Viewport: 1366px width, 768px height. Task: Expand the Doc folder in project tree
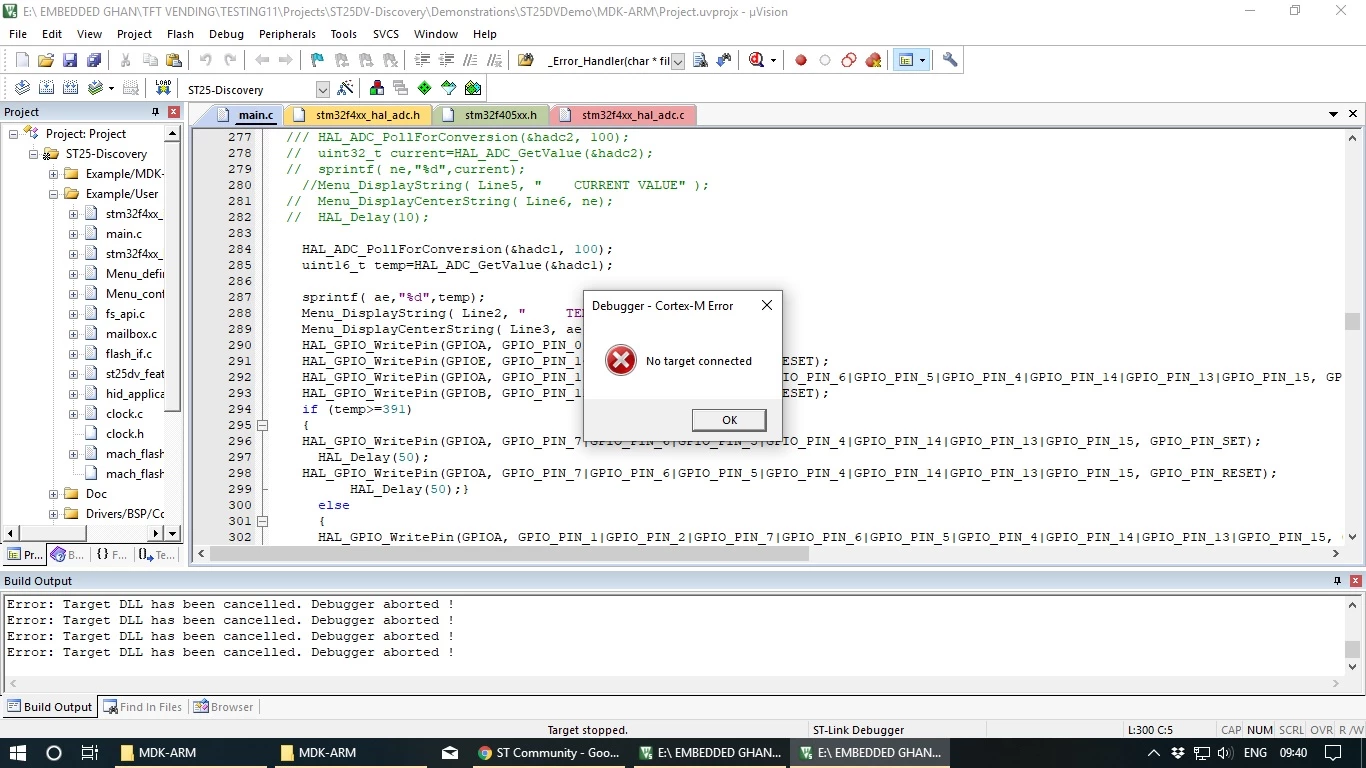tap(54, 494)
